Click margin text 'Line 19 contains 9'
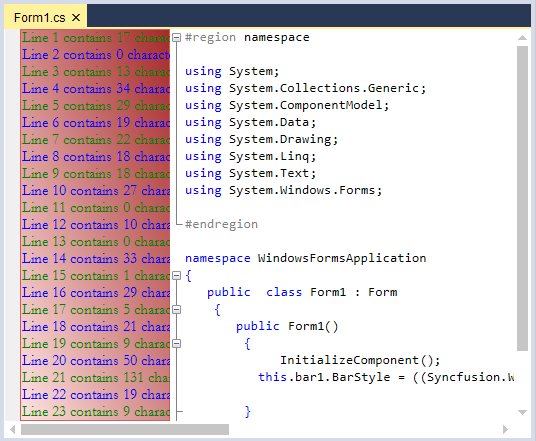 pos(76,343)
